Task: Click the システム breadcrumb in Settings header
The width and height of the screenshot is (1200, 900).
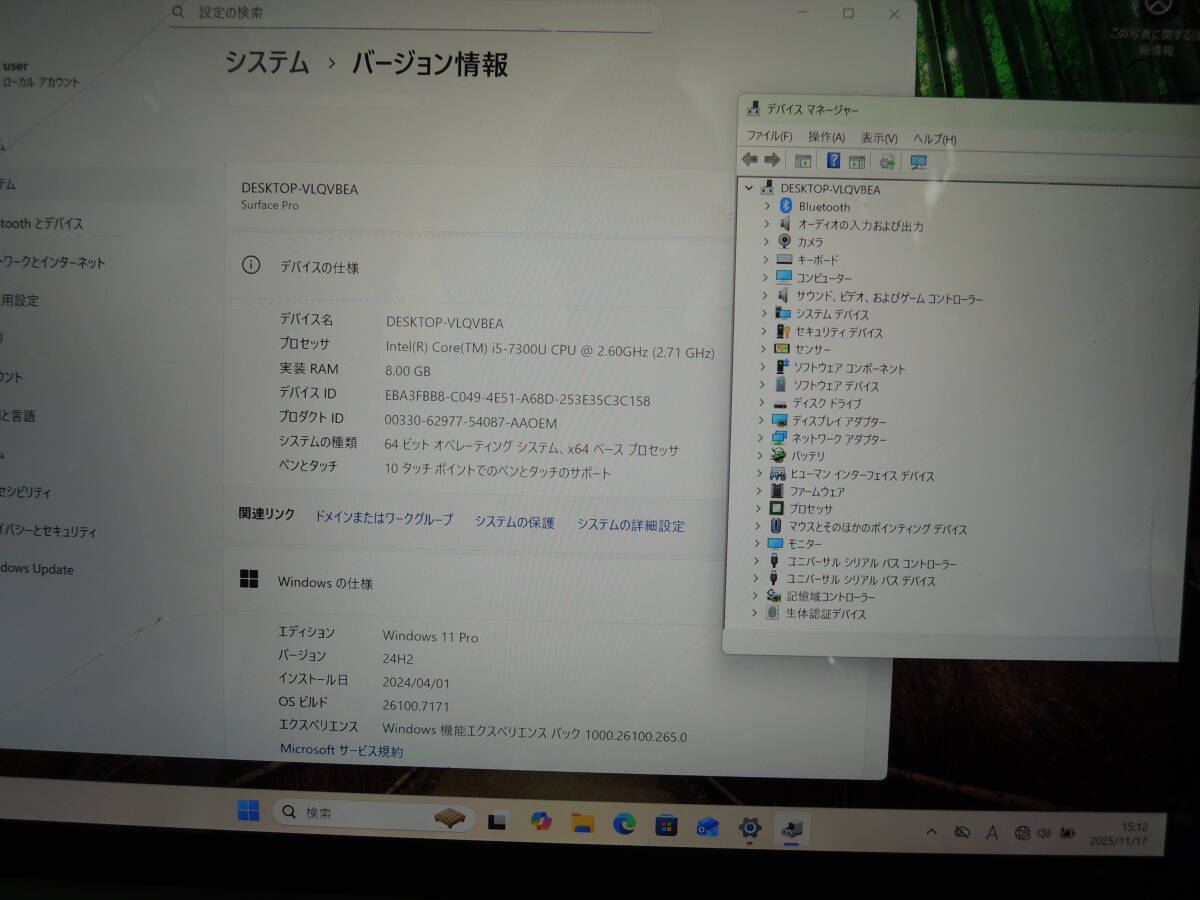Action: [267, 62]
